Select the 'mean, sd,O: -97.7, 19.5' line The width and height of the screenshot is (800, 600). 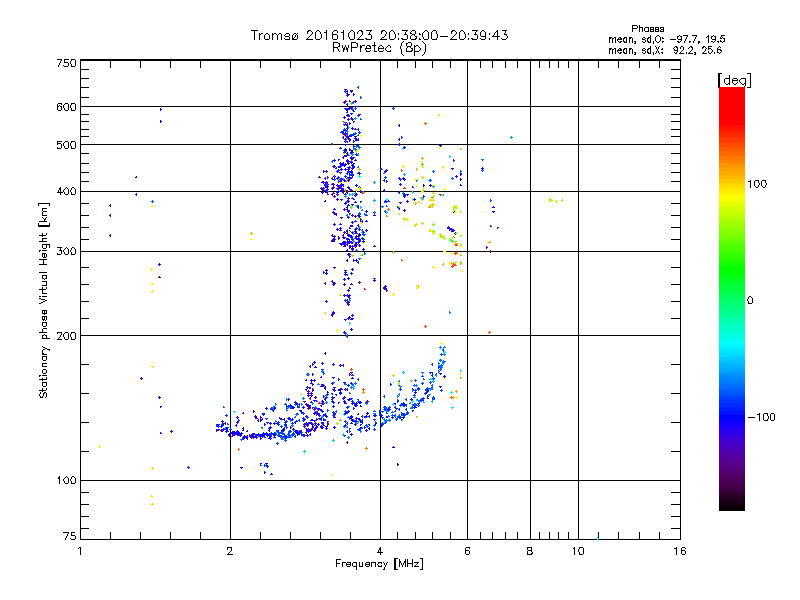[667, 39]
